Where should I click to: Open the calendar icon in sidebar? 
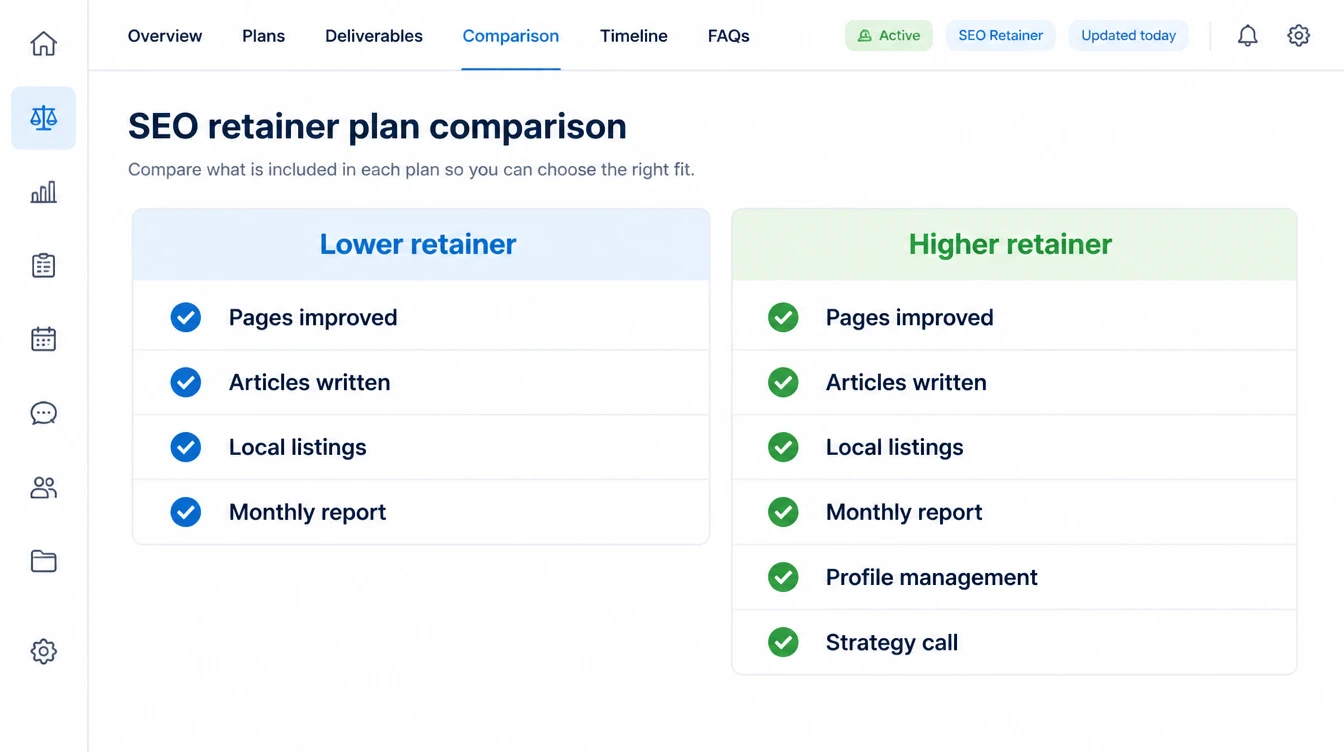click(x=43, y=339)
